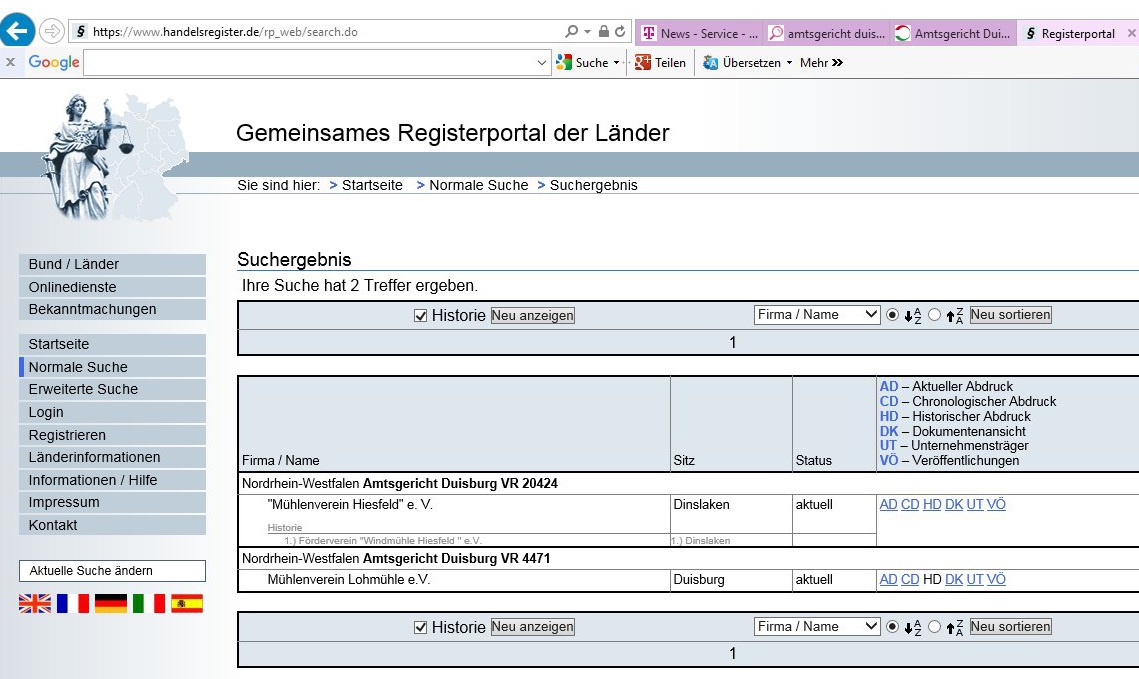Click the Google+ Teilen toolbar icon
The width and height of the screenshot is (1139, 679).
643,62
